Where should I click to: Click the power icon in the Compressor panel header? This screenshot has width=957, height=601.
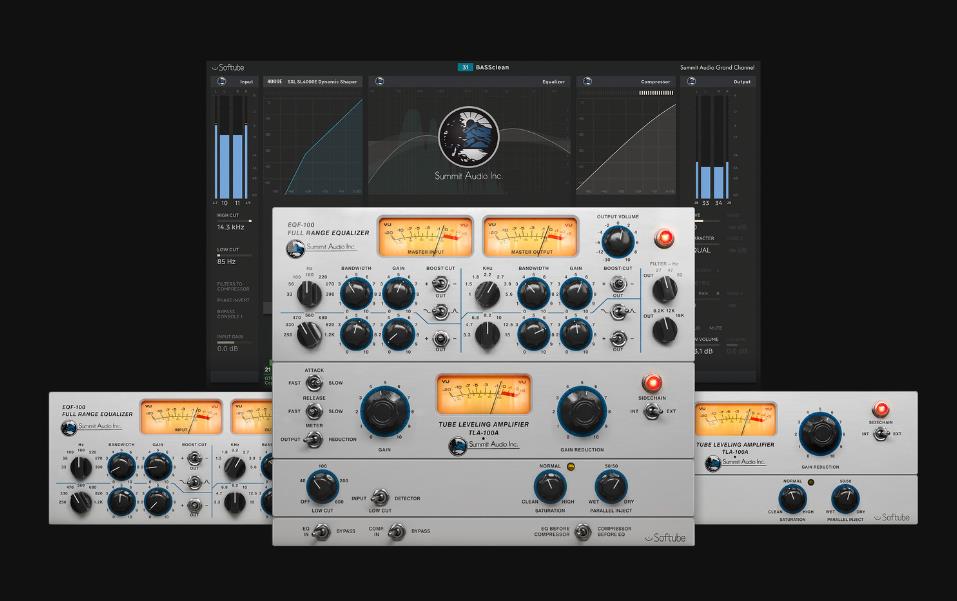(x=586, y=81)
